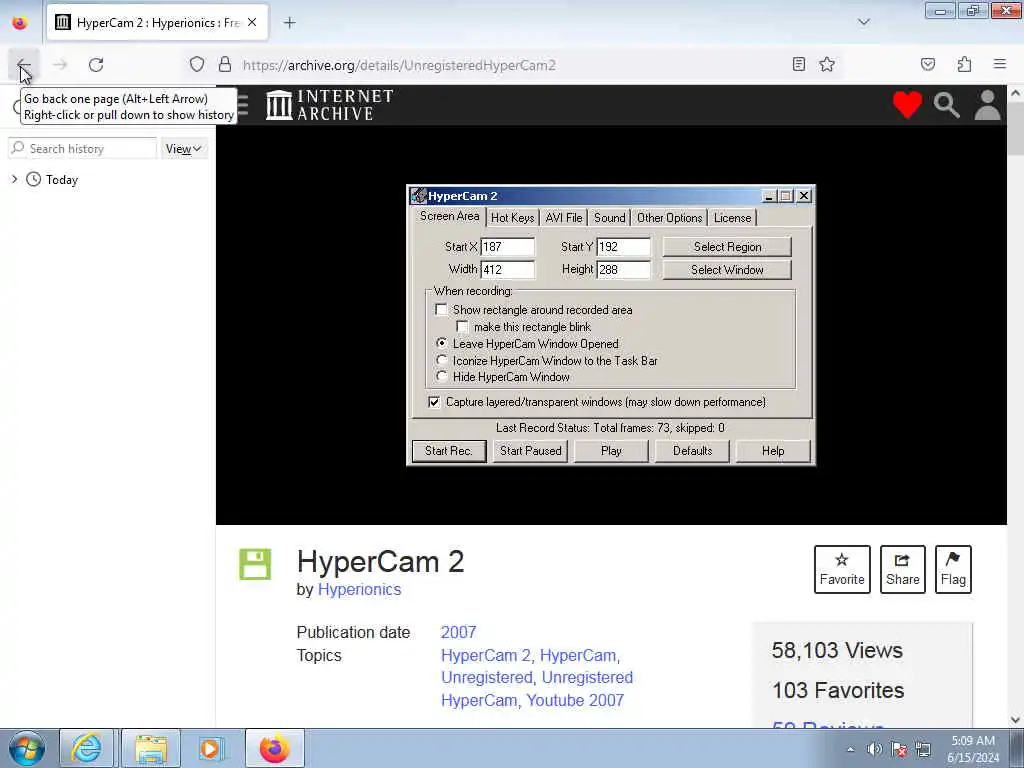This screenshot has width=1024, height=768.
Task: Open Internet Archive search magnifier
Action: (946, 104)
